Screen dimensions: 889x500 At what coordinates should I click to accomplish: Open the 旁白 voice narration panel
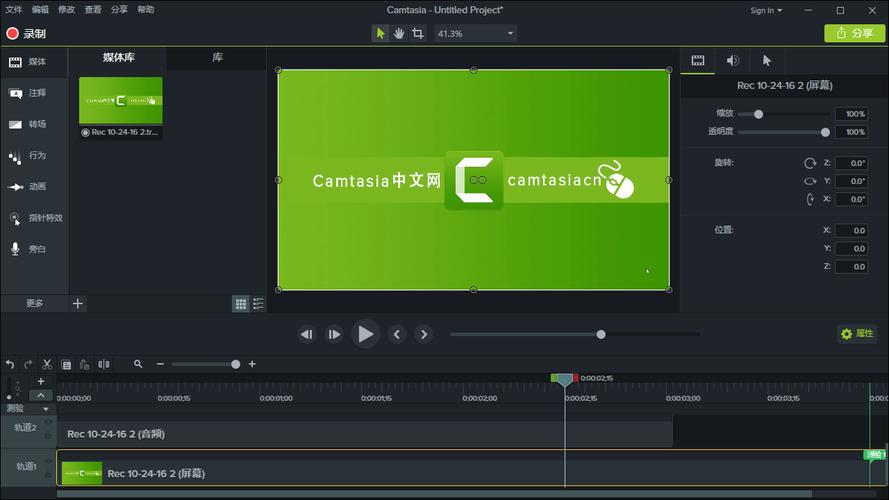(x=28, y=249)
